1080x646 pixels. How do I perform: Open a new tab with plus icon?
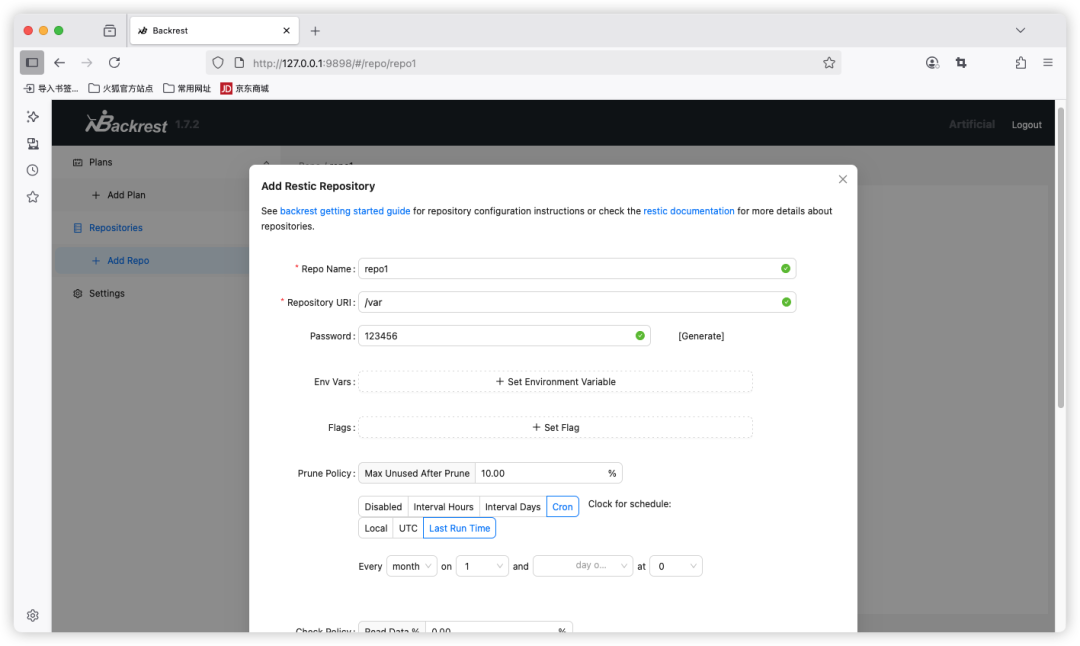pos(315,30)
